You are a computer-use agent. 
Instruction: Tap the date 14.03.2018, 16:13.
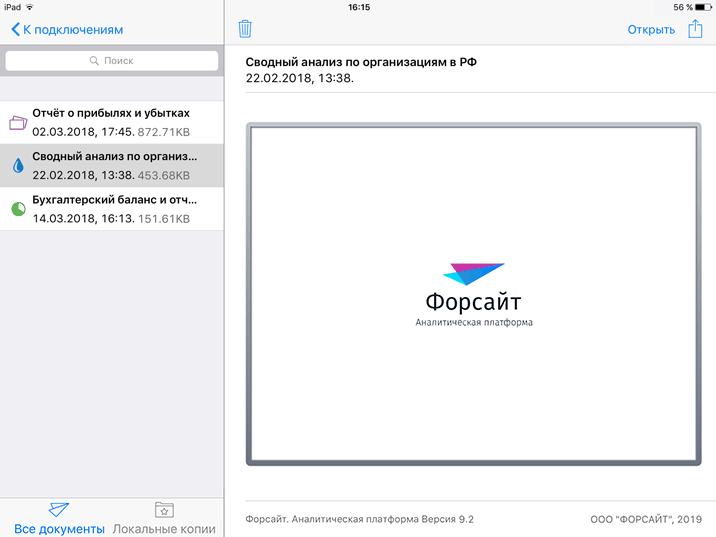(84, 219)
